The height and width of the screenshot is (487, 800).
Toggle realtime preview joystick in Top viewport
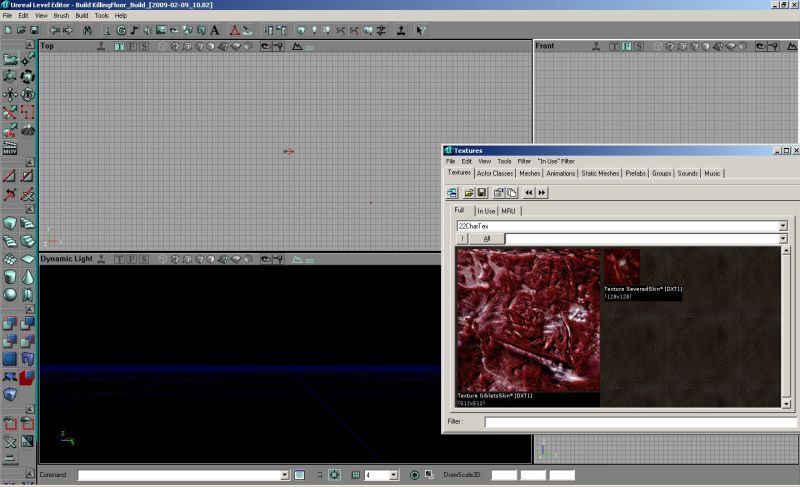(x=101, y=46)
